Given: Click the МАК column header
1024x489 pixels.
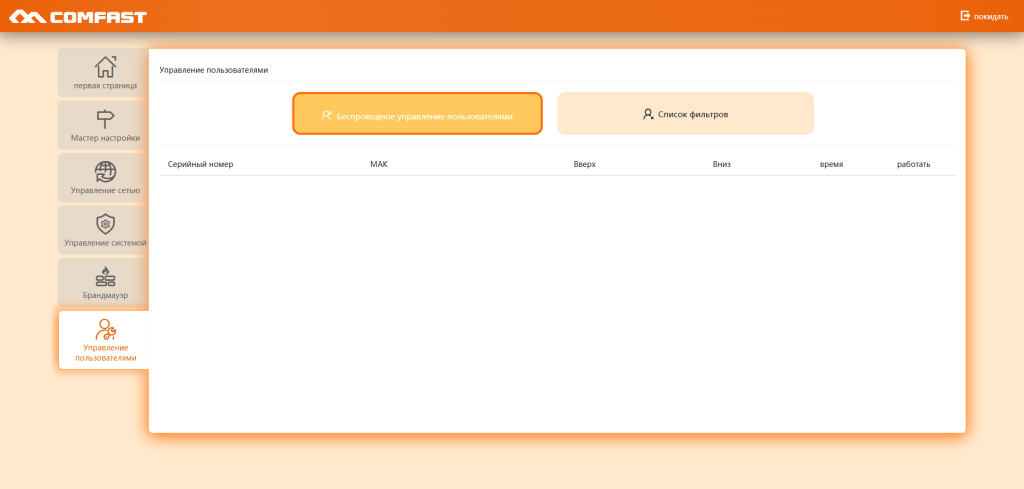Looking at the screenshot, I should (x=378, y=164).
